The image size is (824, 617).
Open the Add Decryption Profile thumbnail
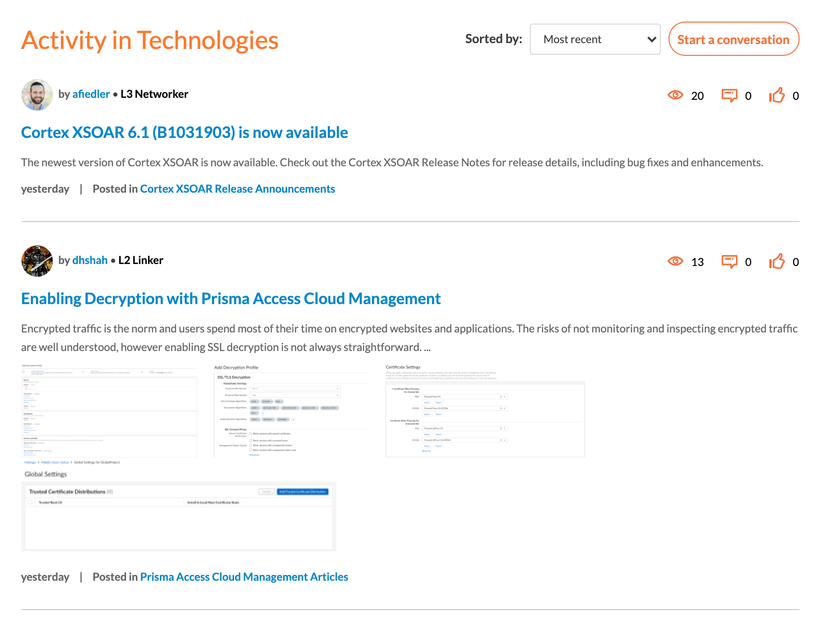(x=279, y=410)
